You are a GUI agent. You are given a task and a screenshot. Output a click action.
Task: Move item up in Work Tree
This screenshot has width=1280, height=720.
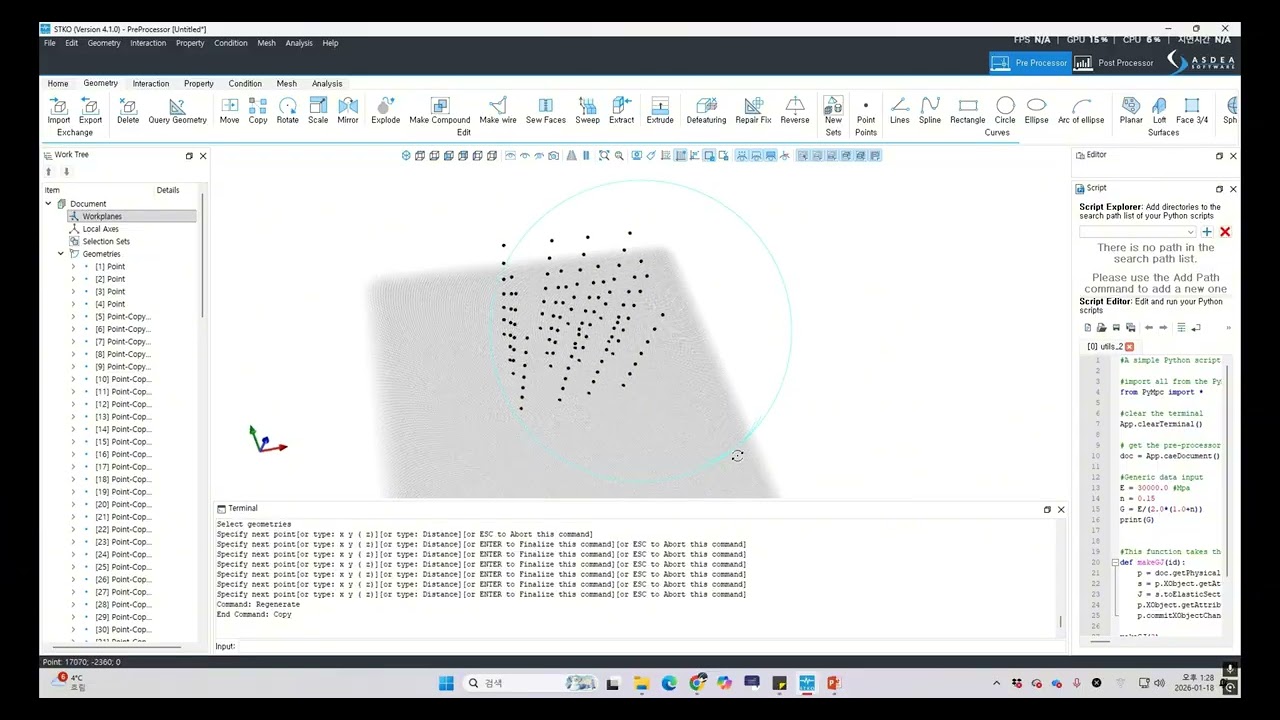click(48, 172)
